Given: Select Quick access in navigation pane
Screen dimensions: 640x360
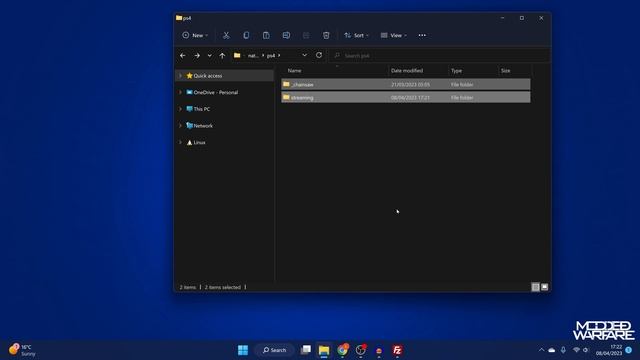Looking at the screenshot, I should 208,76.
